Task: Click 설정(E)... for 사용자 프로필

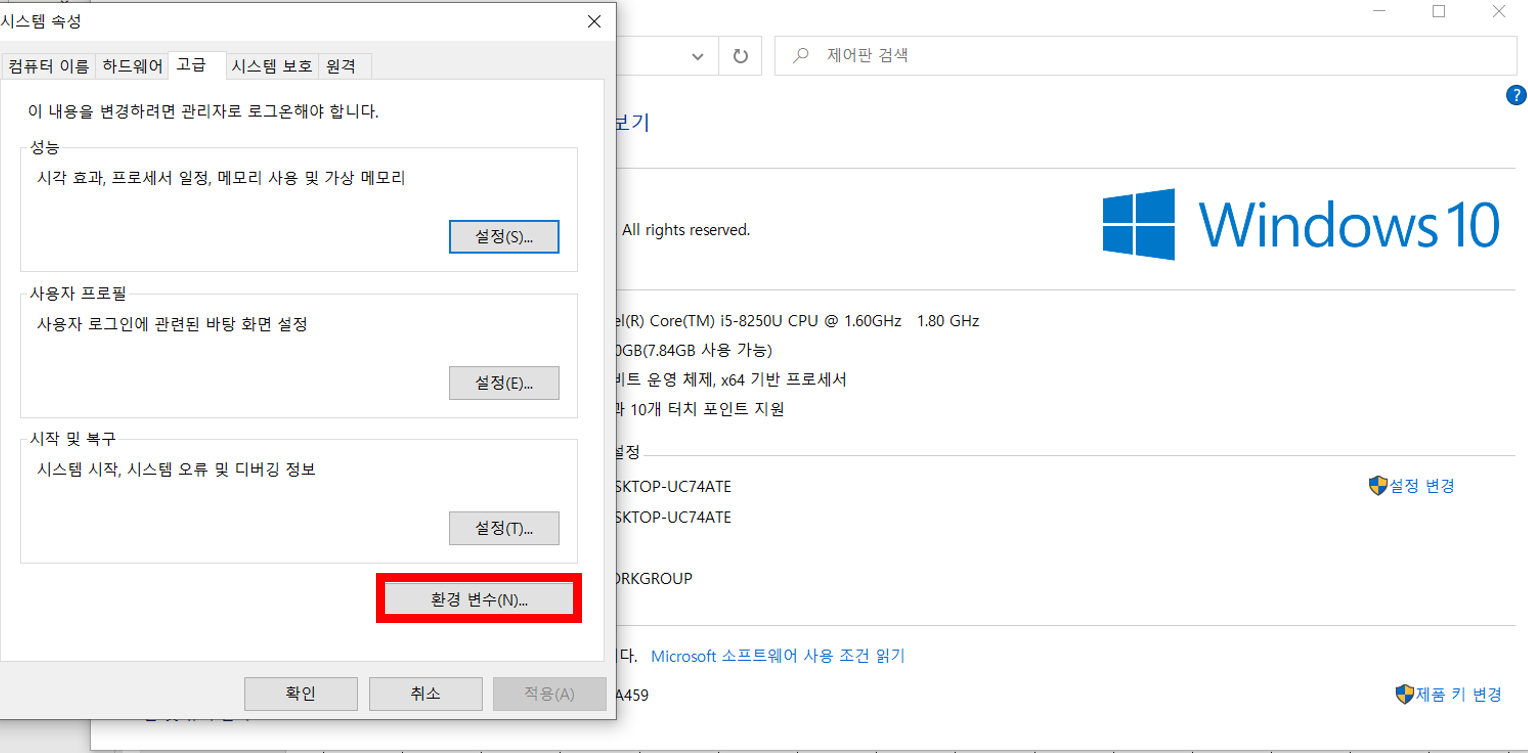Action: tap(504, 383)
